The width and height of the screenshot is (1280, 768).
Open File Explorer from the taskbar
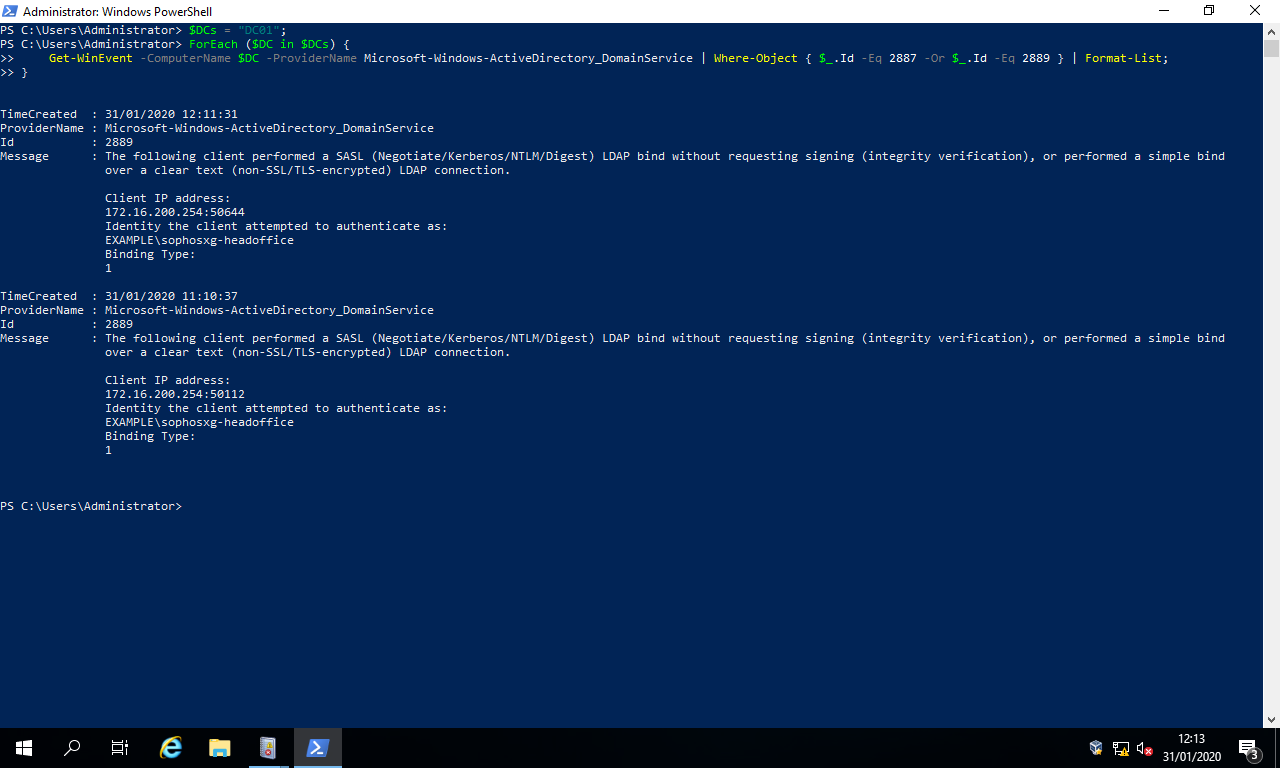click(x=219, y=747)
